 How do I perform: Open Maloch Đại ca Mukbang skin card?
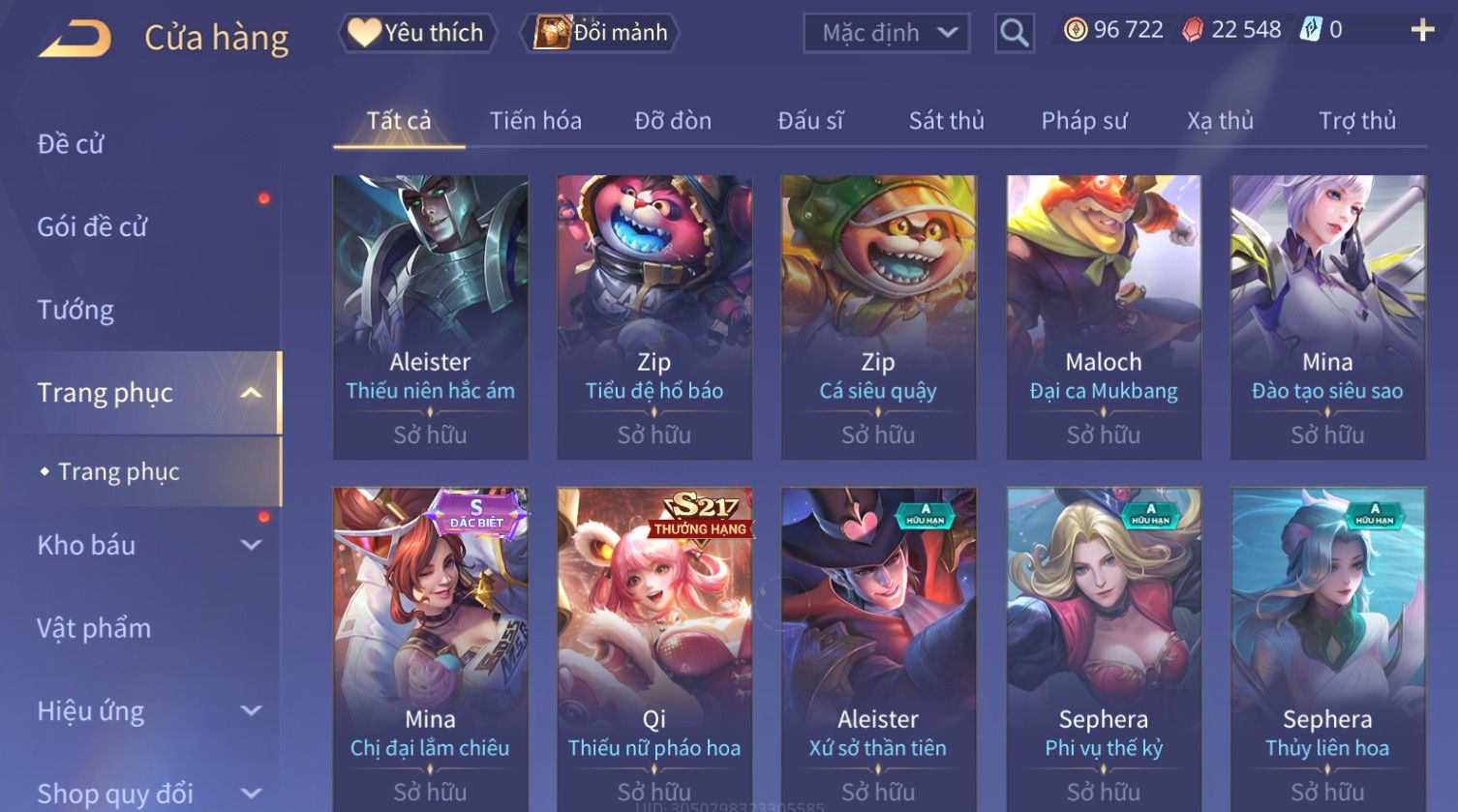1104,317
